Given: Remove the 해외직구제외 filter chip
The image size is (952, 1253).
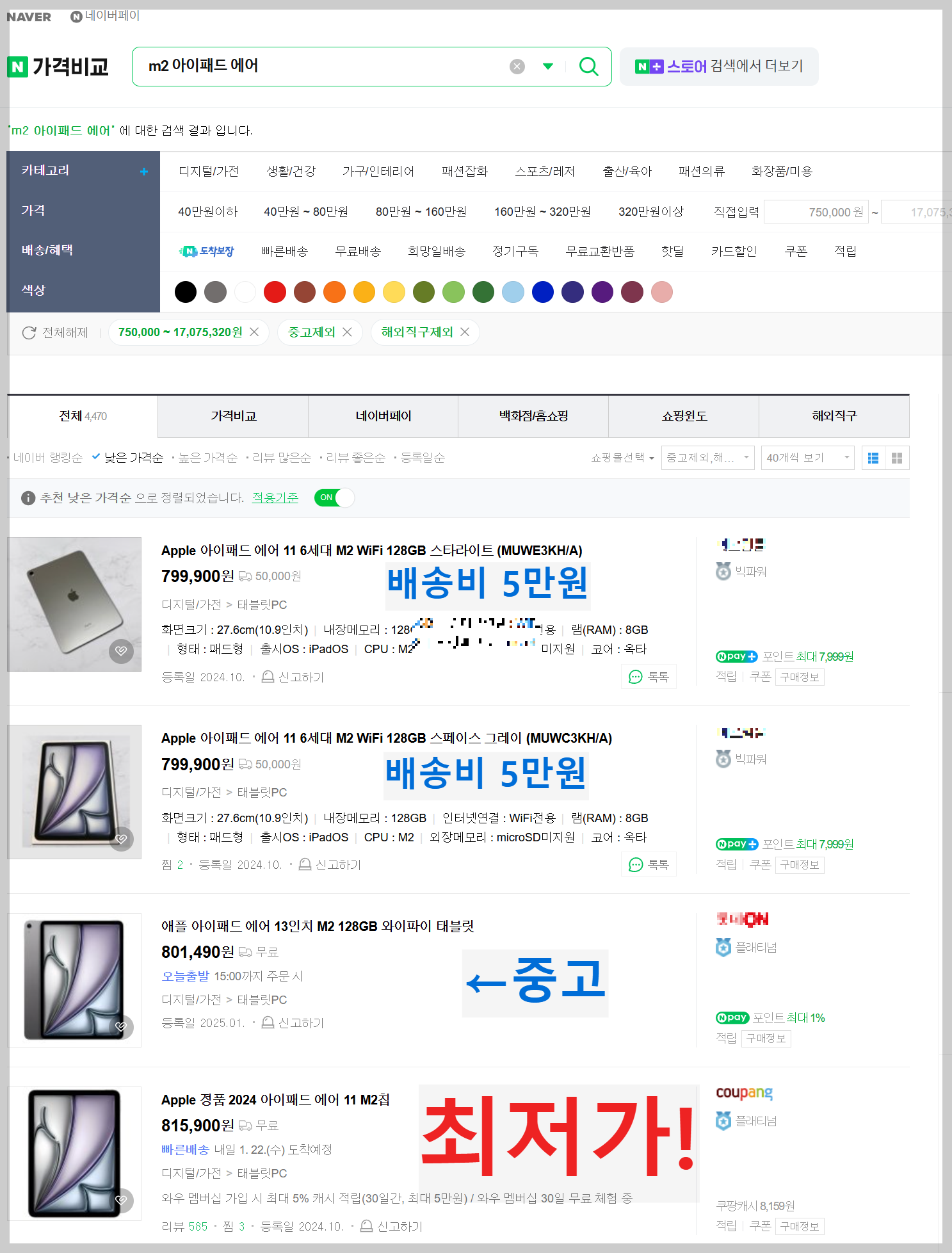Looking at the screenshot, I should pos(465,332).
